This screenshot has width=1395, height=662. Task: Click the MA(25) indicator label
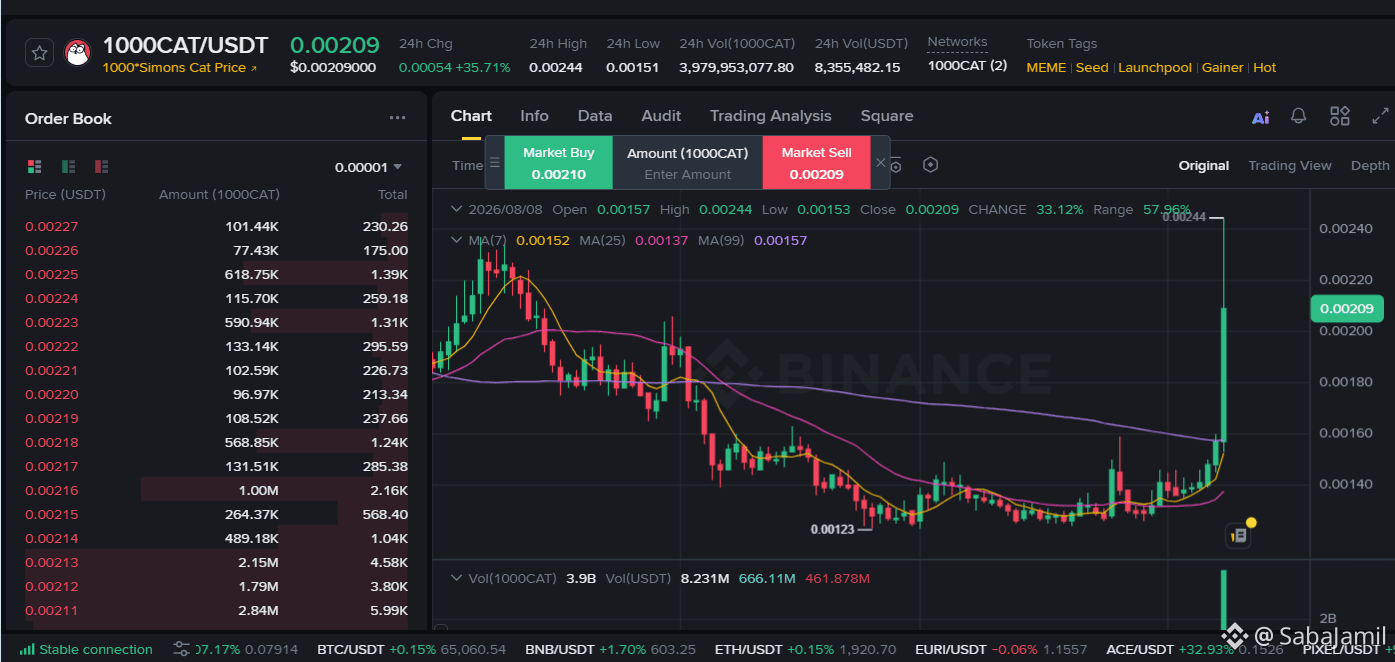[x=602, y=240]
